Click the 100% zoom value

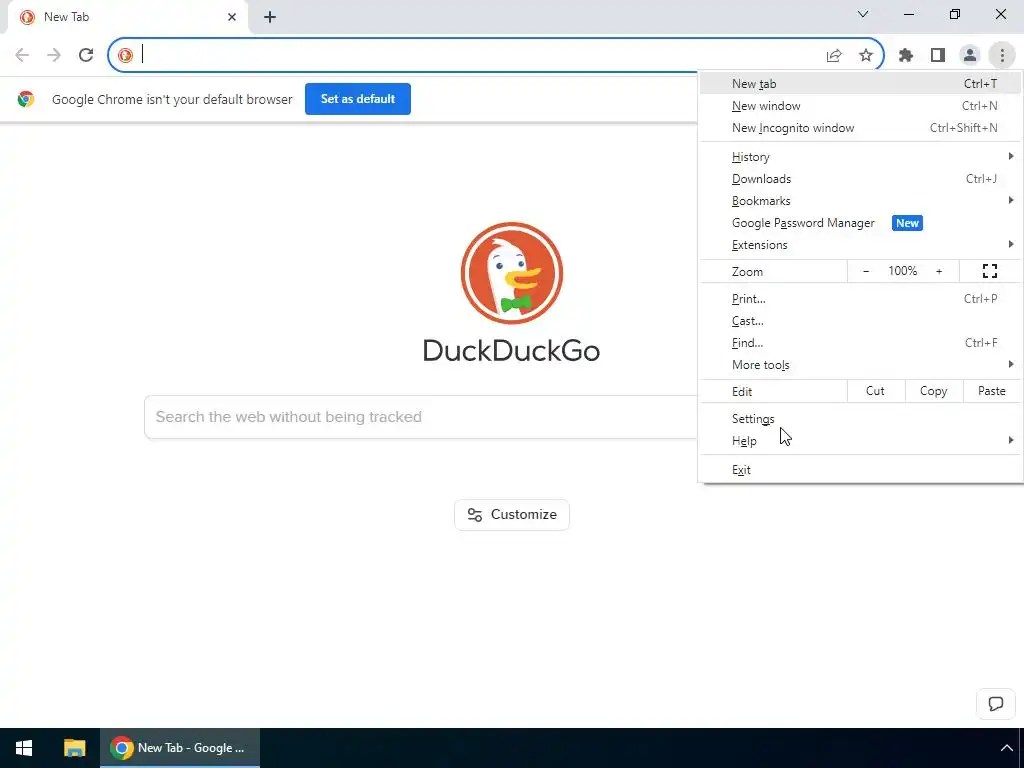point(903,271)
